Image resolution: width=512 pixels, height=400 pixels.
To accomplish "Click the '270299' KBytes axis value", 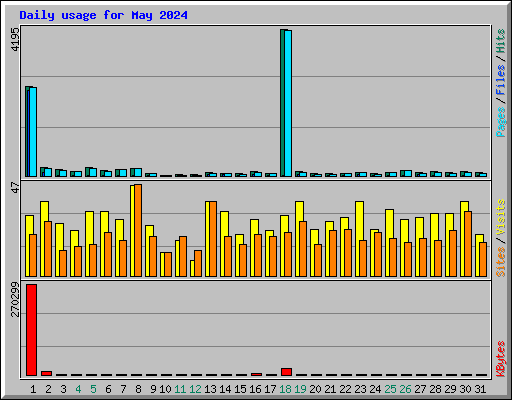I will 15,299.
